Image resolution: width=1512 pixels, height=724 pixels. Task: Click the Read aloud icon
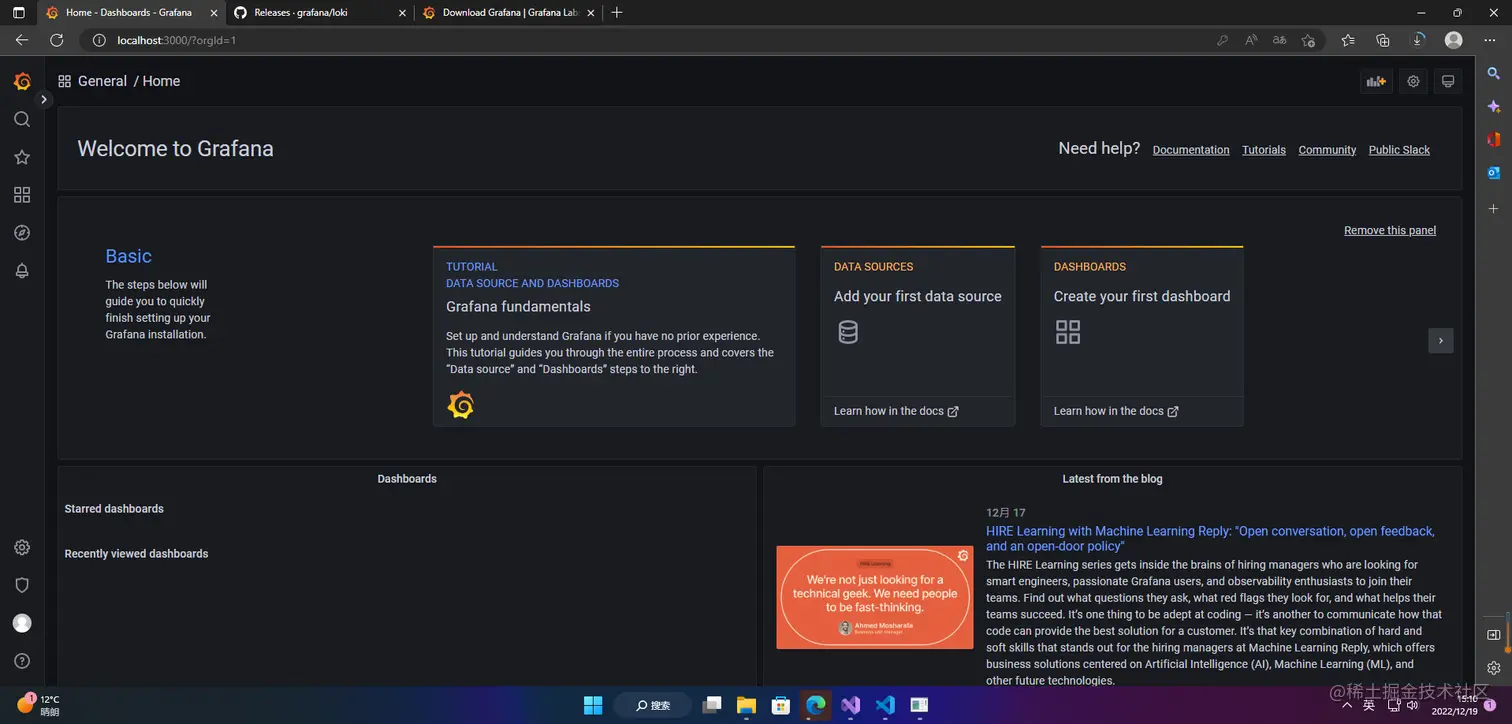[1251, 40]
